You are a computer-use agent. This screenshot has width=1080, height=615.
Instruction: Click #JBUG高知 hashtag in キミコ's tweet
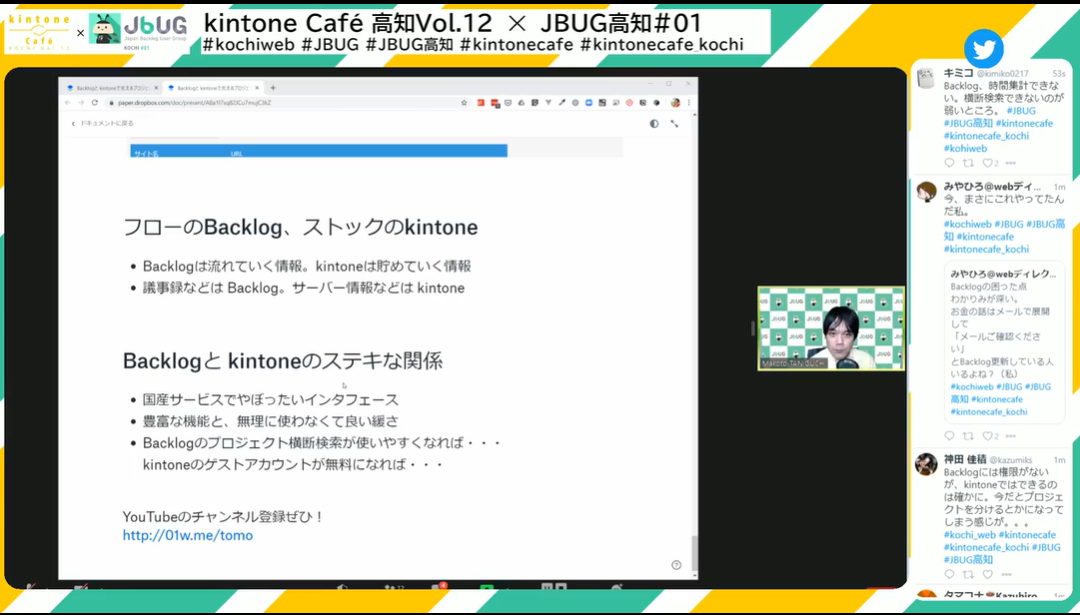point(968,123)
